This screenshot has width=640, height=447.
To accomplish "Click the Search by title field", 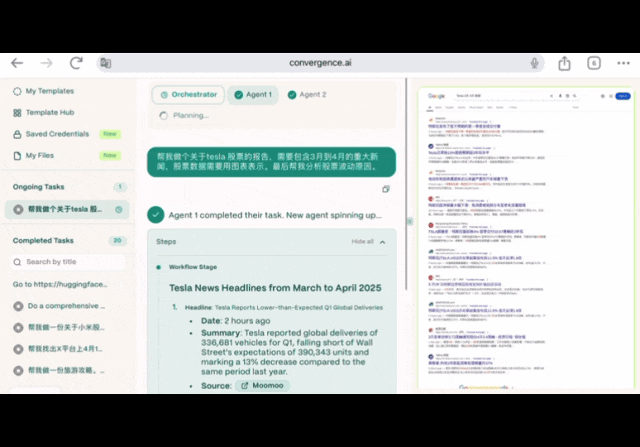I will (67, 262).
